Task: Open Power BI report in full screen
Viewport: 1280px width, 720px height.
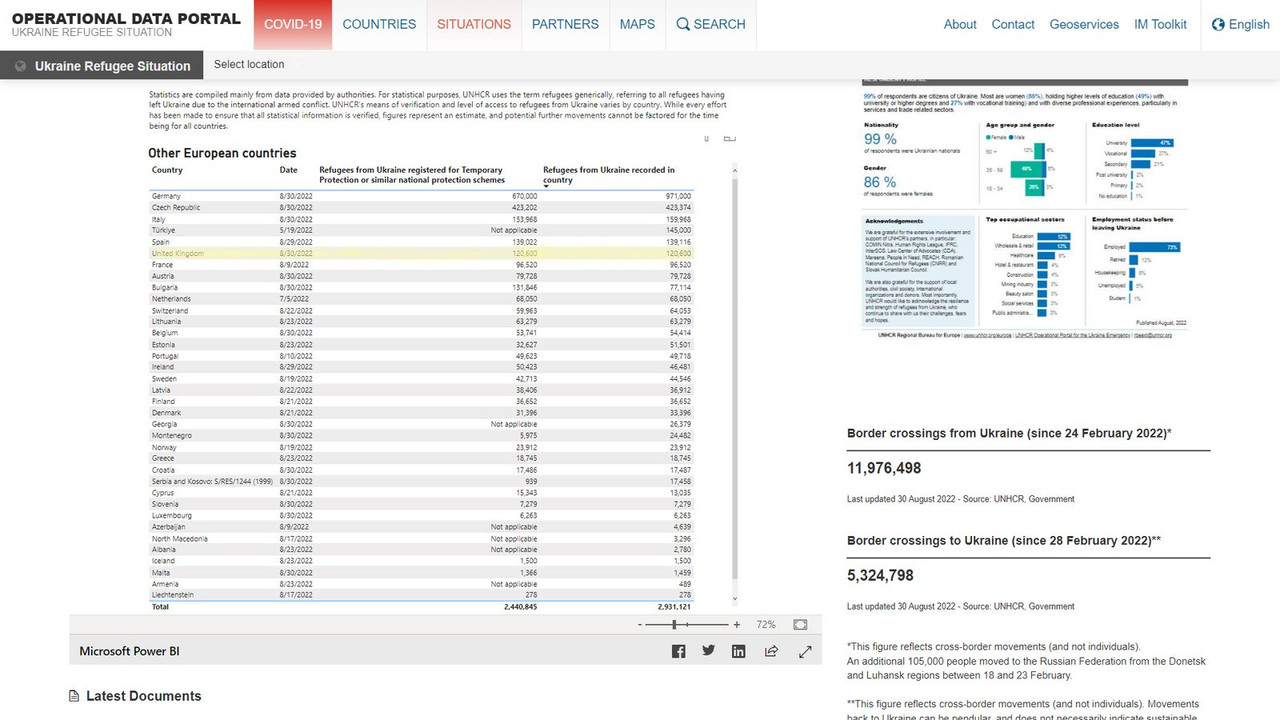Action: click(805, 651)
